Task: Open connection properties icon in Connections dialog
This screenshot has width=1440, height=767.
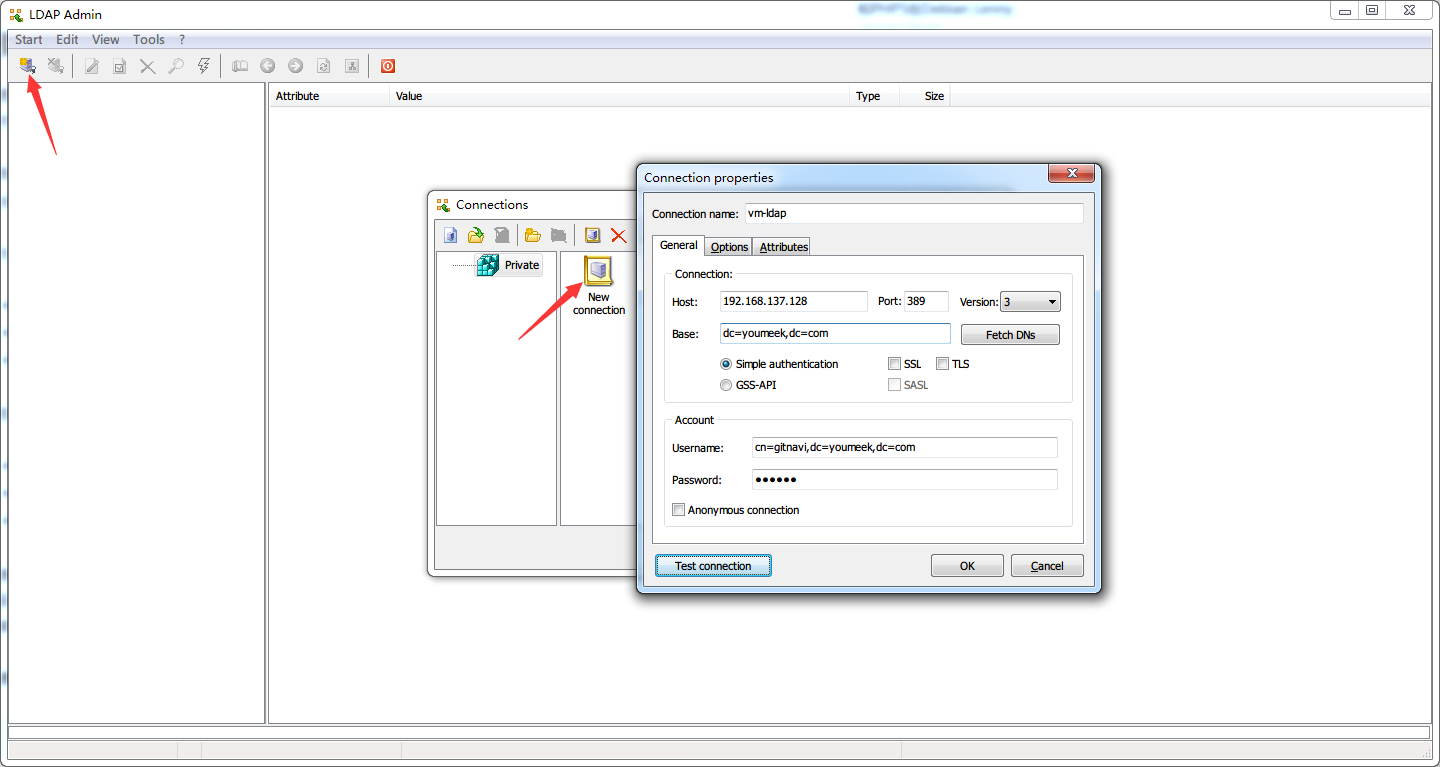Action: (x=592, y=234)
